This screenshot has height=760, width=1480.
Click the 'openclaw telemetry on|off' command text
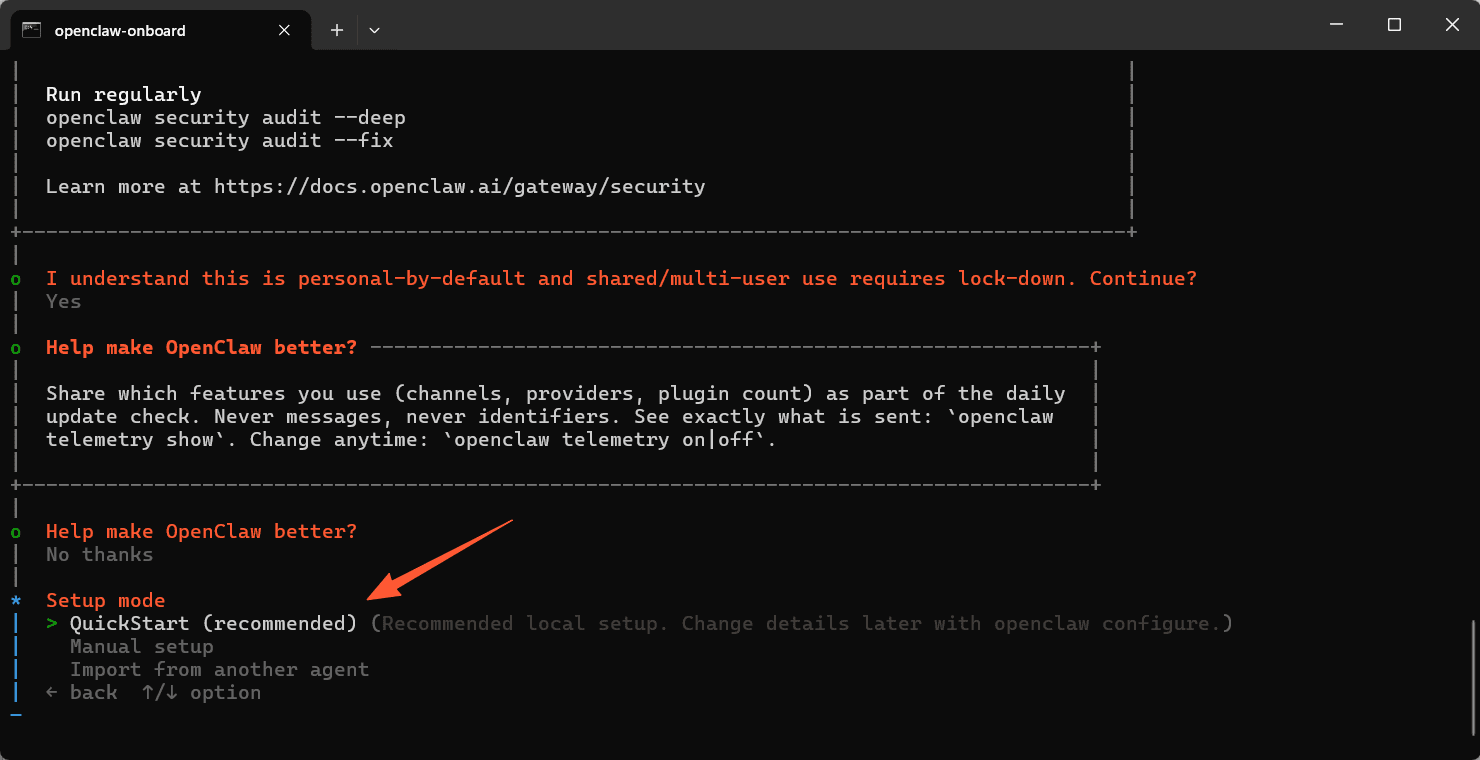click(x=610, y=441)
